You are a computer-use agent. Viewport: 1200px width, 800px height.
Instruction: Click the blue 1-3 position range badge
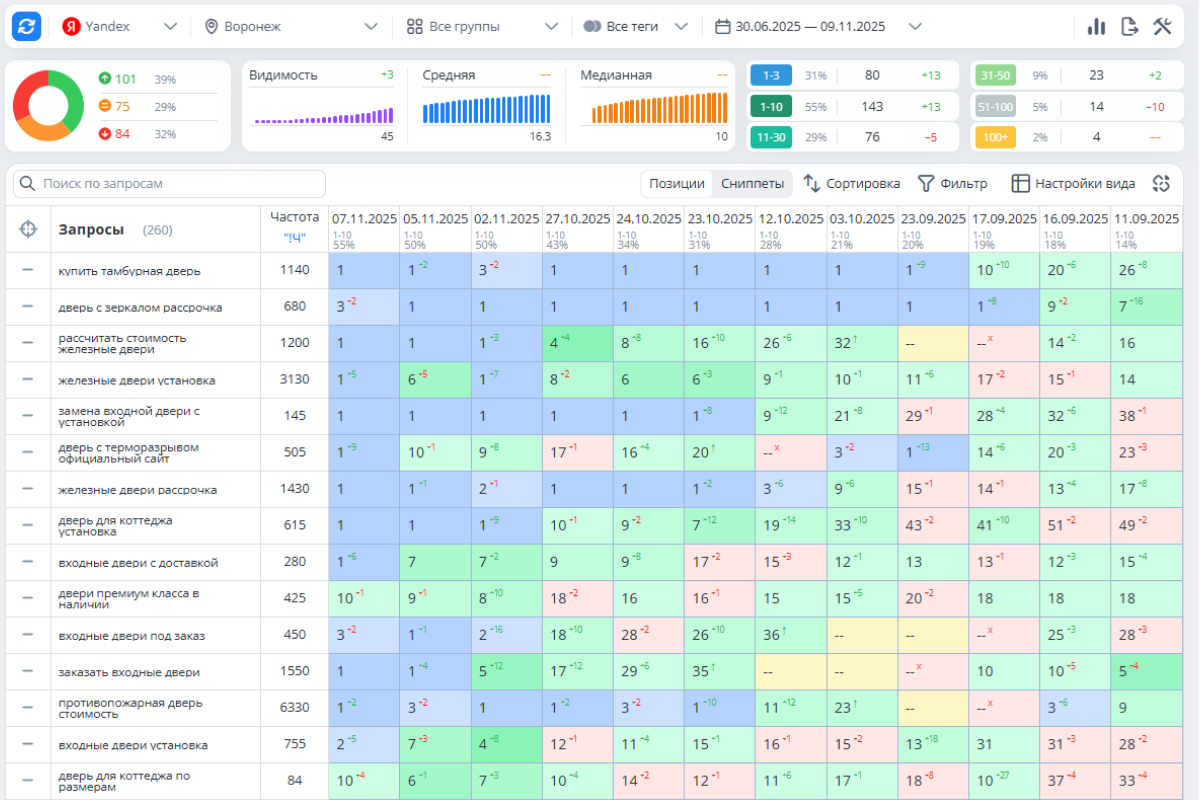tap(771, 75)
